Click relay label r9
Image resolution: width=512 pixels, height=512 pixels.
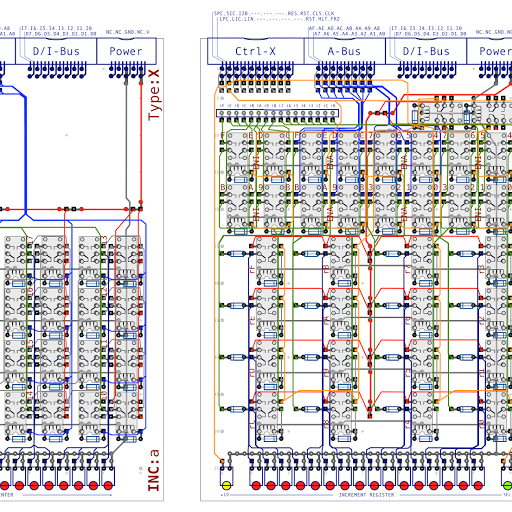[x=326, y=372]
